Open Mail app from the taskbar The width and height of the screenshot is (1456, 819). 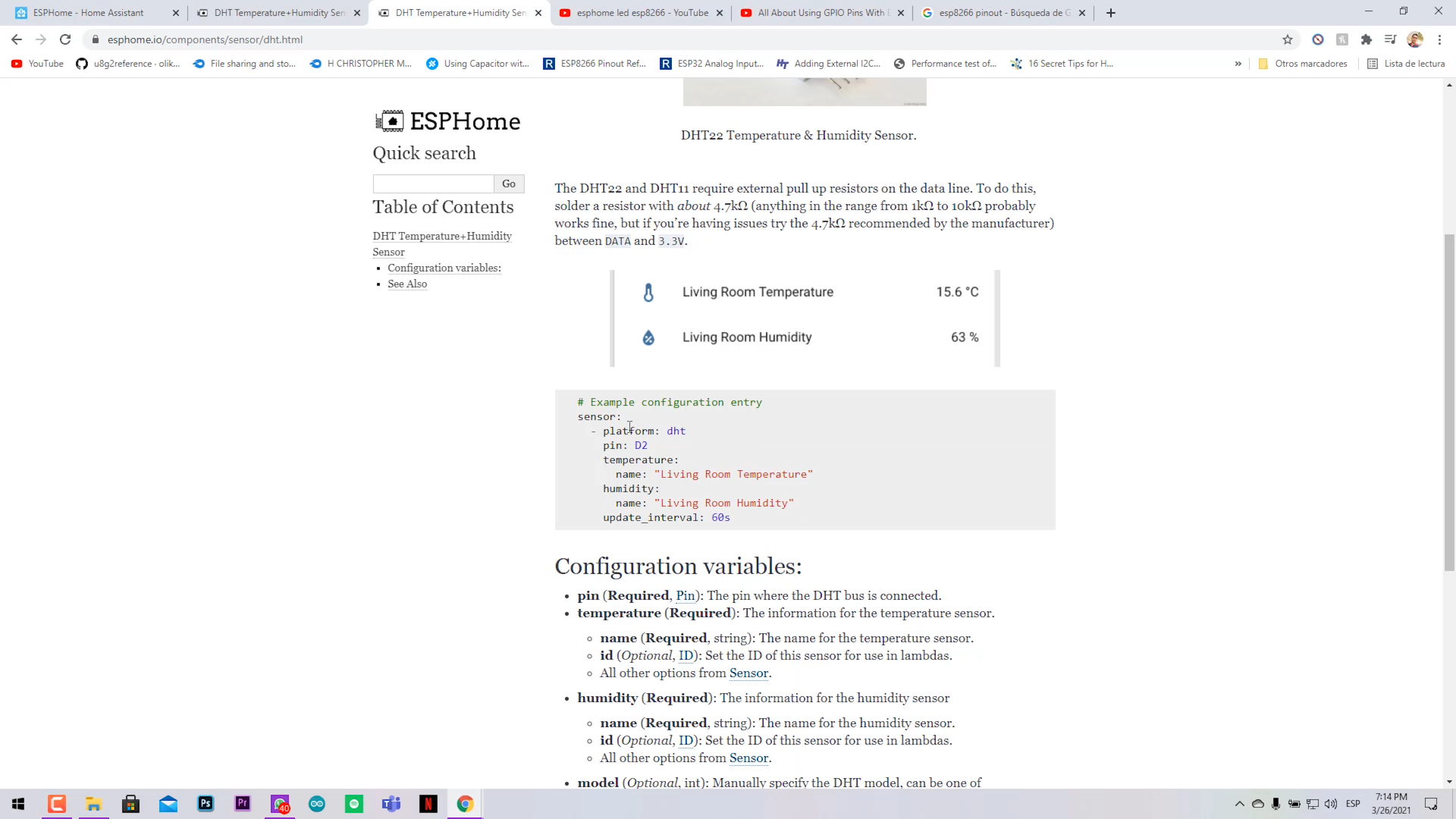tap(168, 804)
